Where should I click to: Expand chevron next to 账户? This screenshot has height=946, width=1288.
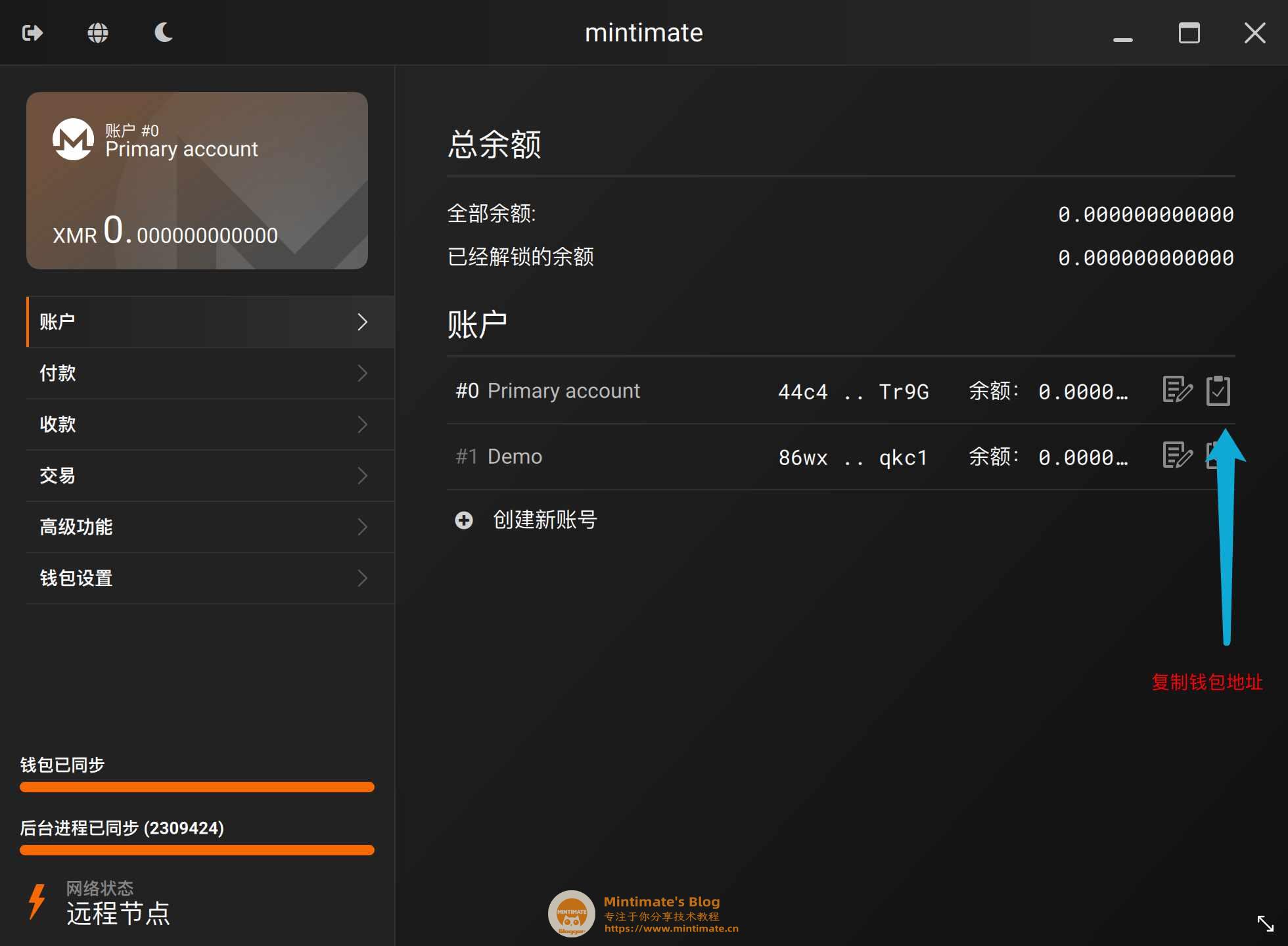coord(362,322)
